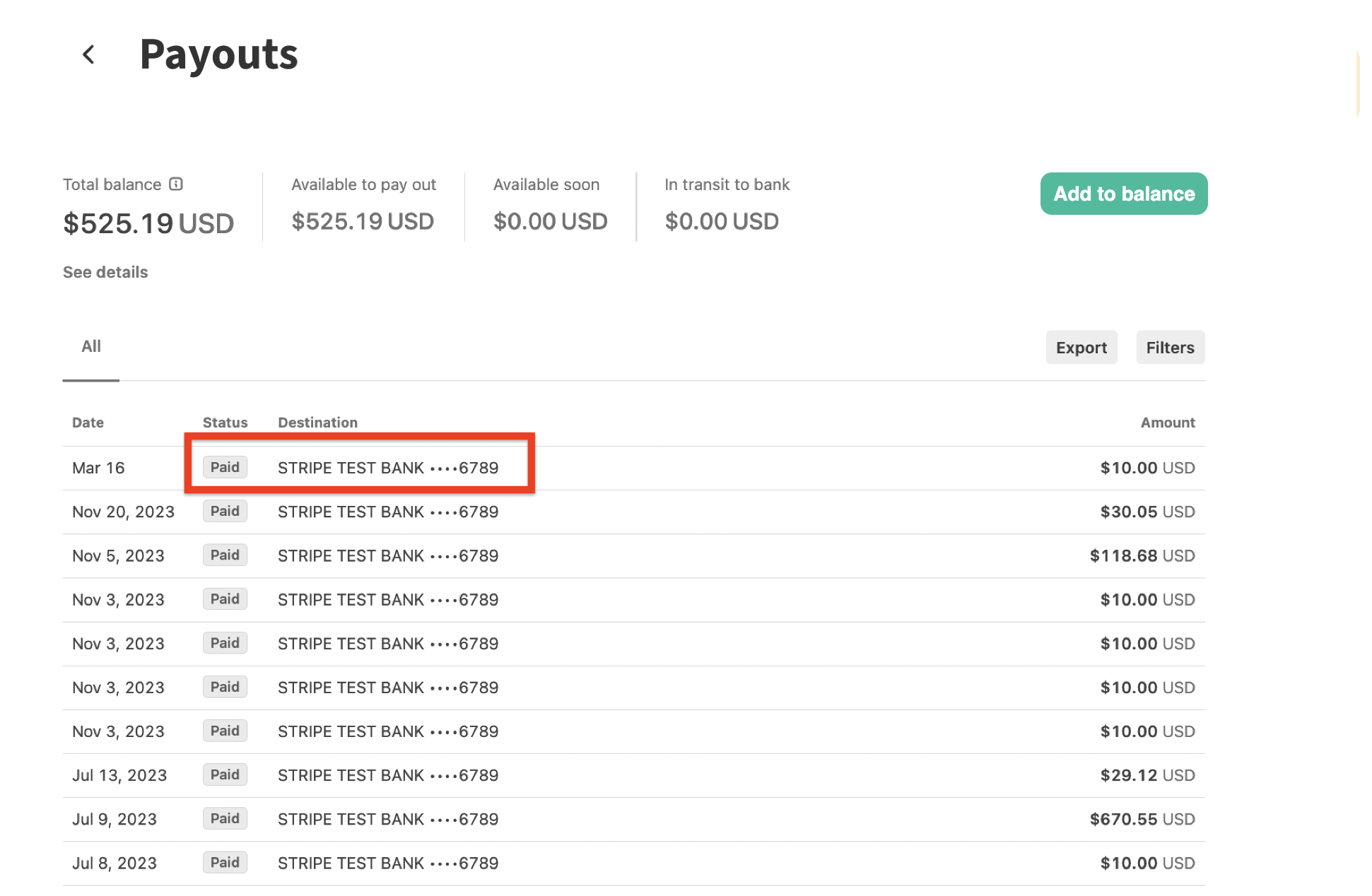
Task: Click the Export button
Action: [1081, 348]
